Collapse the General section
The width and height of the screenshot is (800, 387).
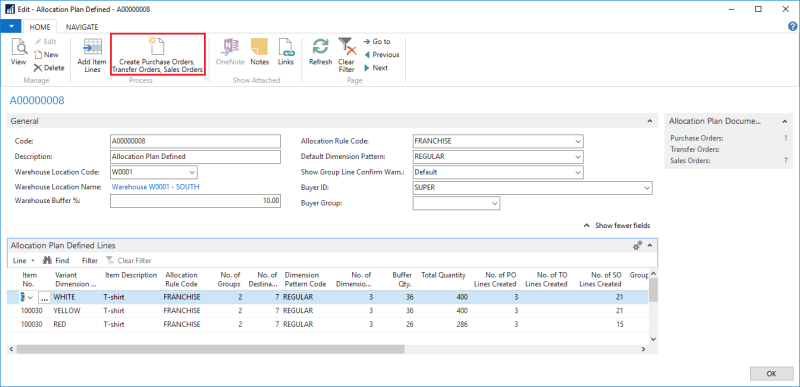(649, 121)
